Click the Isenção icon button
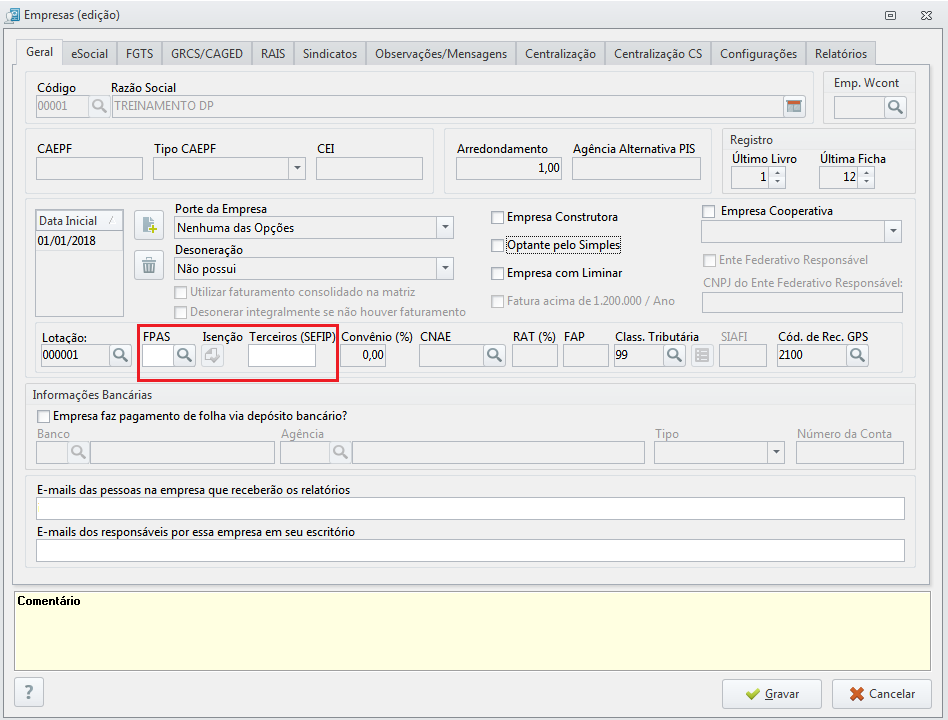The height and width of the screenshot is (720, 948). [212, 355]
